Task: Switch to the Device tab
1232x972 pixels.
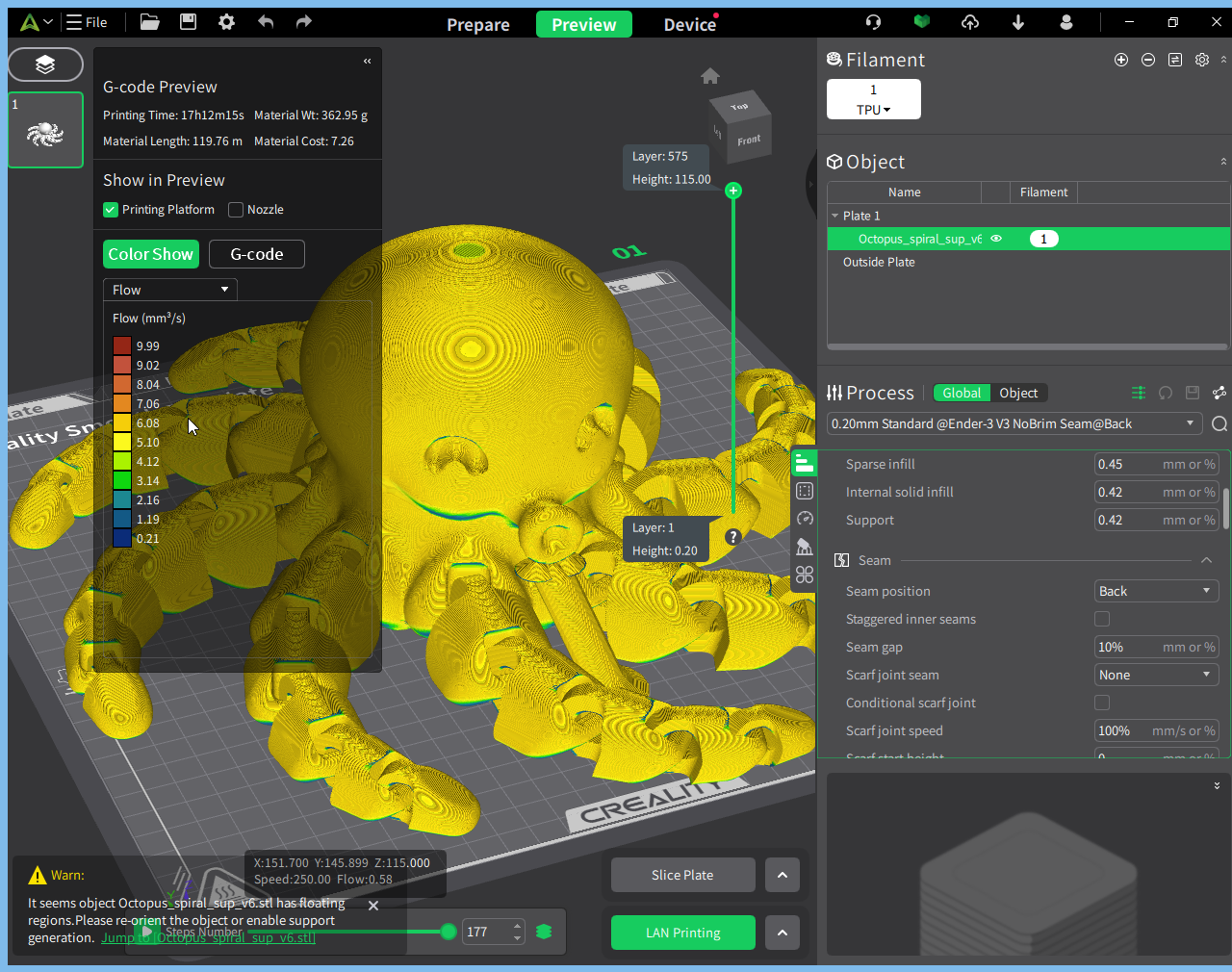Action: (x=690, y=24)
